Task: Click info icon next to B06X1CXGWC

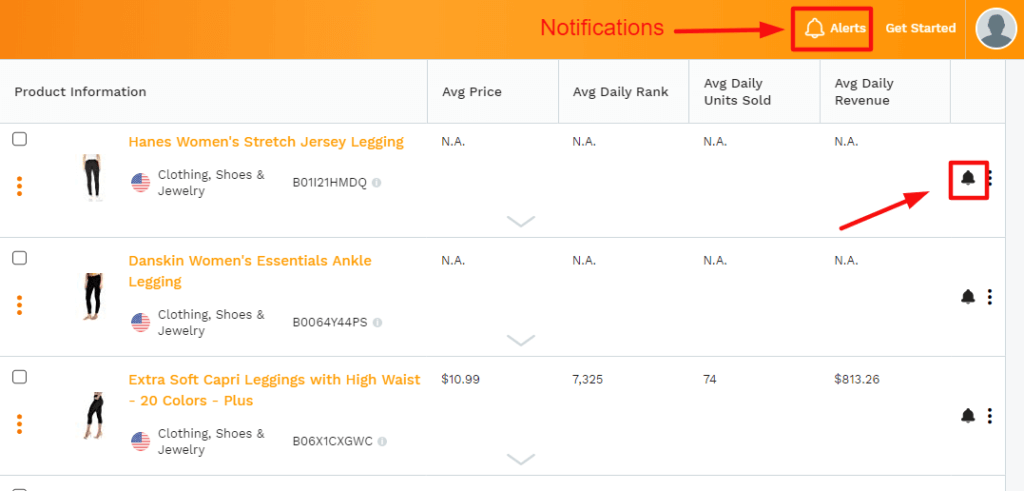Action: coord(382,441)
